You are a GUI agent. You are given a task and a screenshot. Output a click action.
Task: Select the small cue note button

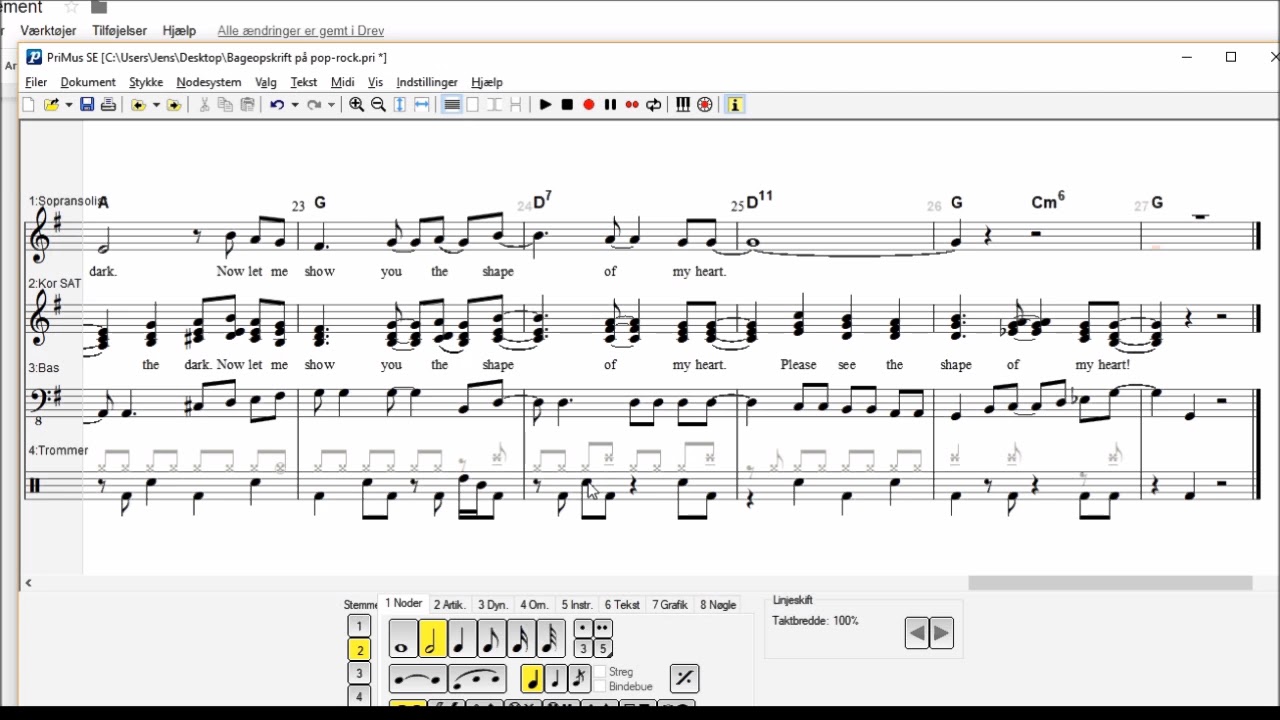coord(556,679)
